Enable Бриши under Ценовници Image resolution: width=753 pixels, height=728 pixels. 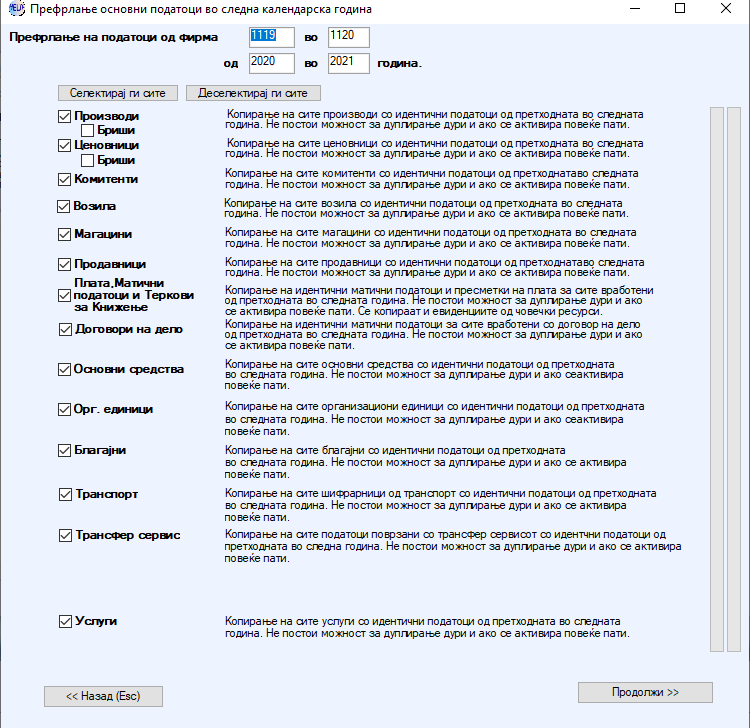pyautogui.click(x=87, y=160)
